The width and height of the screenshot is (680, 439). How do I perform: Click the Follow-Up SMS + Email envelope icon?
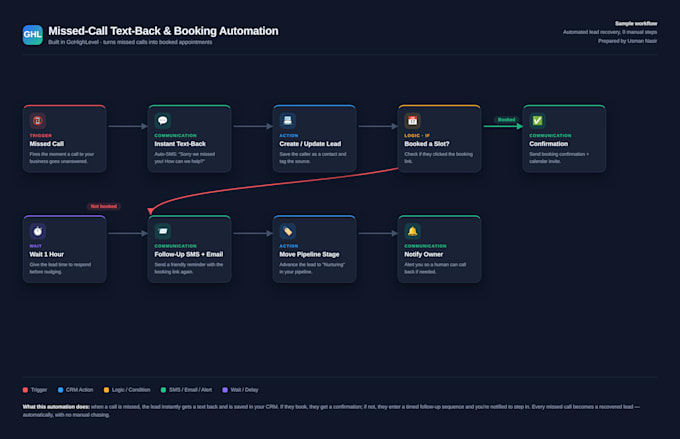pos(163,231)
